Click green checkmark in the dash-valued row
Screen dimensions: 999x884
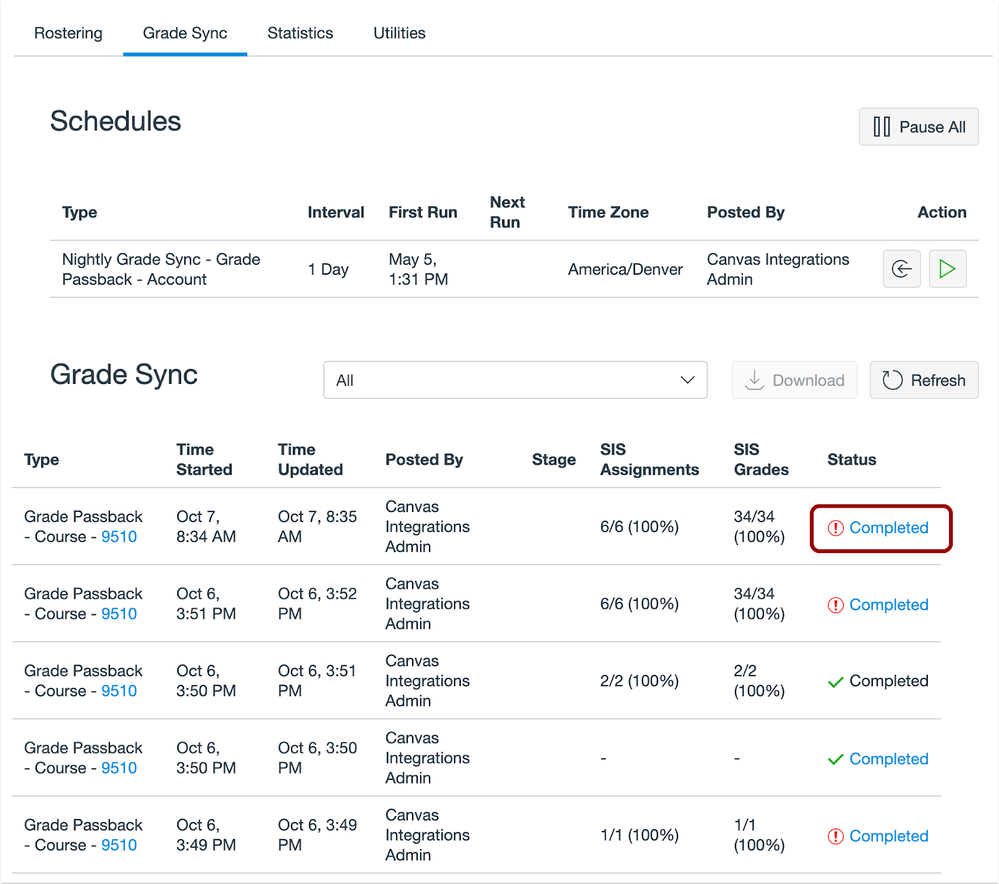coord(836,759)
